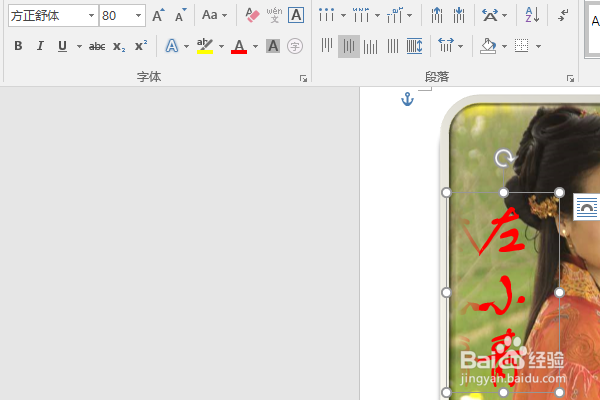600x400 pixels.
Task: Expand the Asian layout dropdown arrow
Action: click(504, 16)
